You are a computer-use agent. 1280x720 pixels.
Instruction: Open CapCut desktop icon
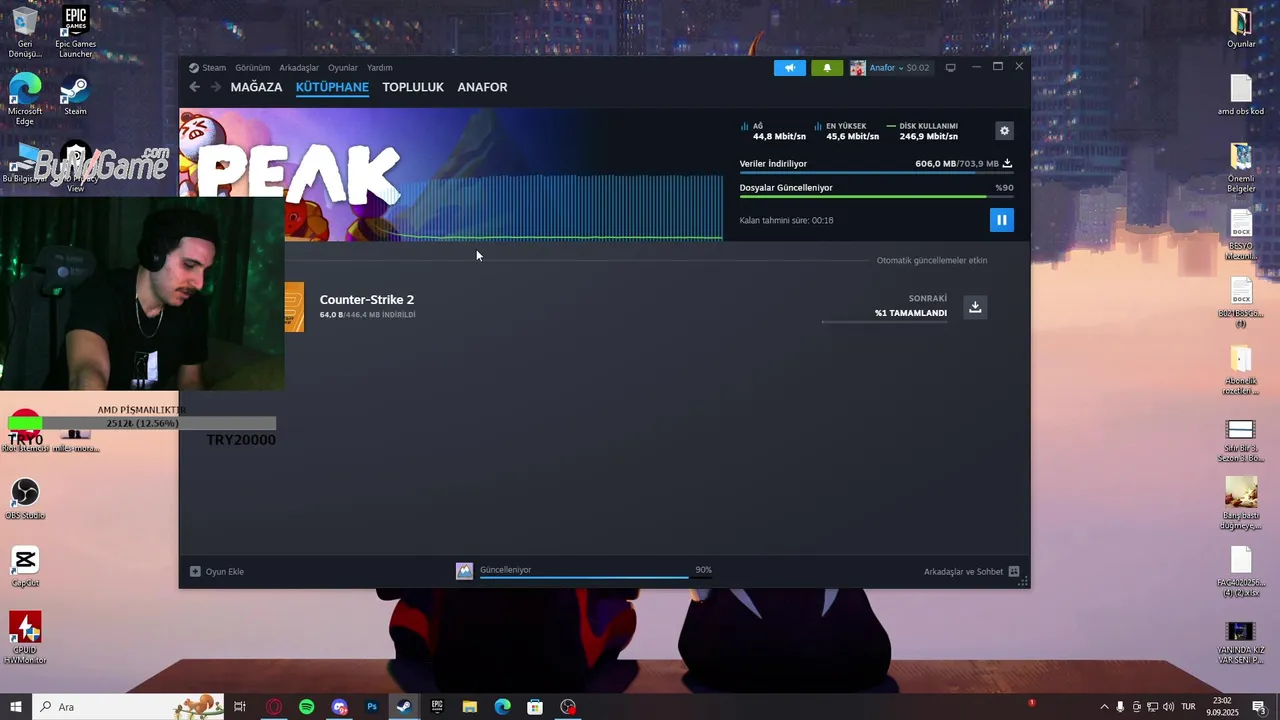click(x=25, y=567)
